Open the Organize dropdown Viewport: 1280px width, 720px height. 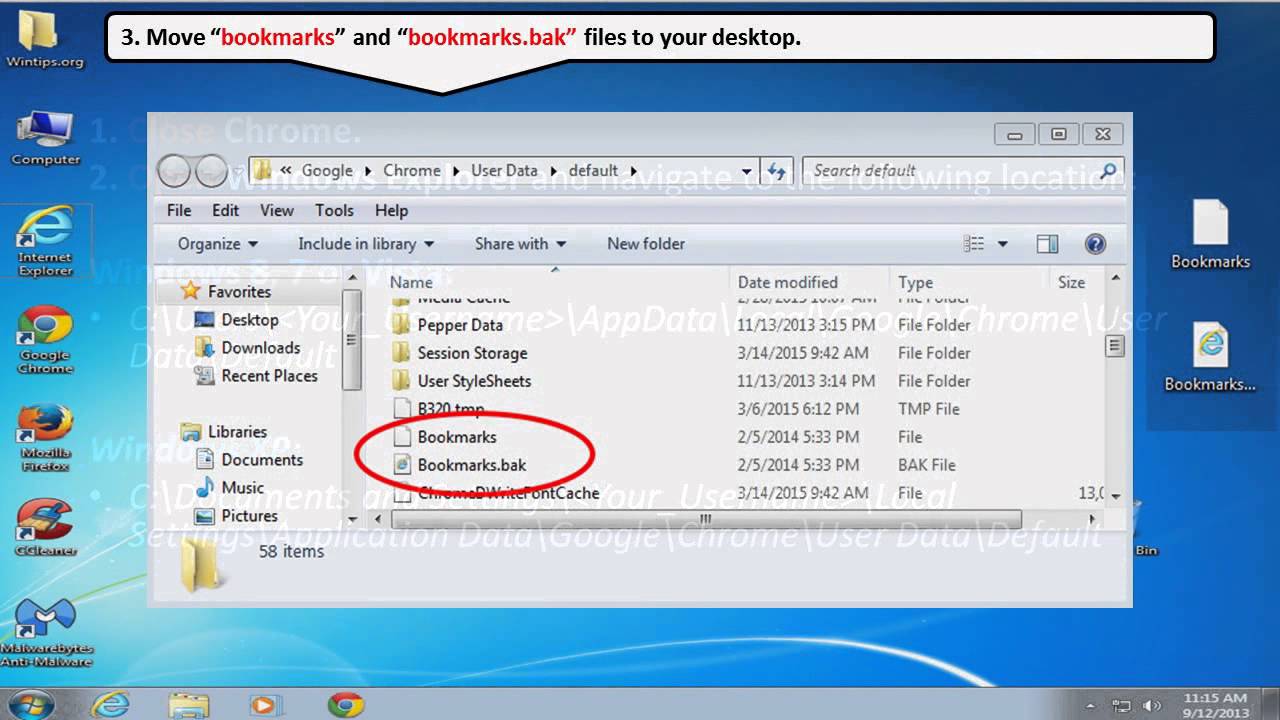[218, 244]
